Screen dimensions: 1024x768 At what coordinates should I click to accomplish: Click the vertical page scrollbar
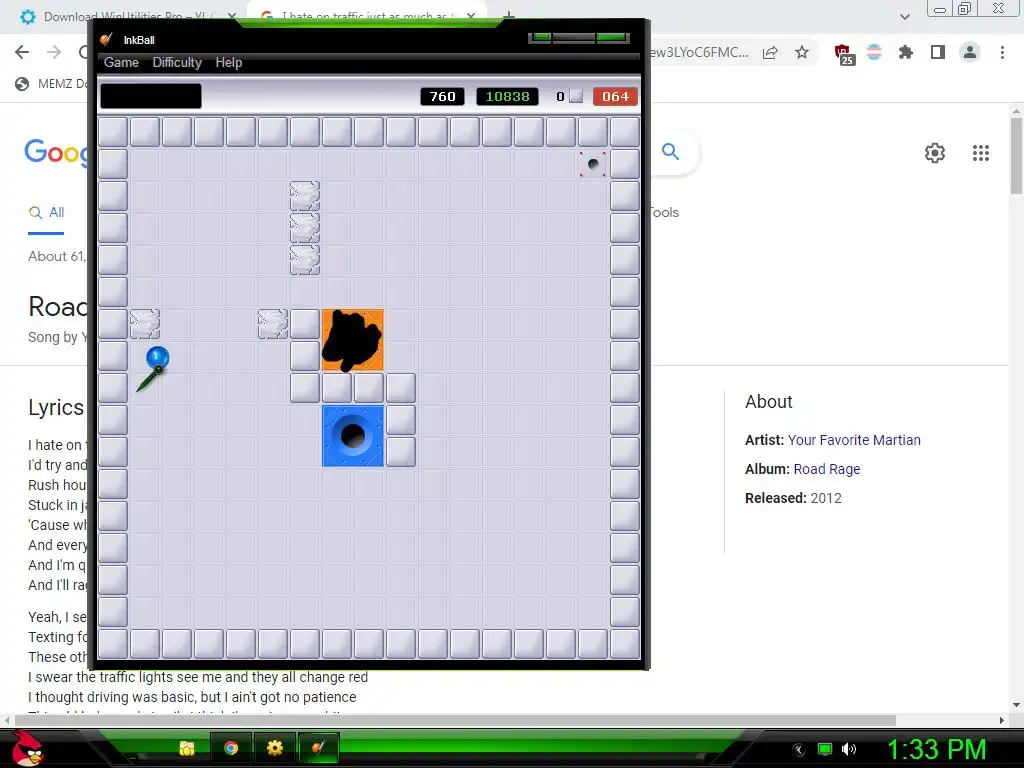coord(1016,155)
